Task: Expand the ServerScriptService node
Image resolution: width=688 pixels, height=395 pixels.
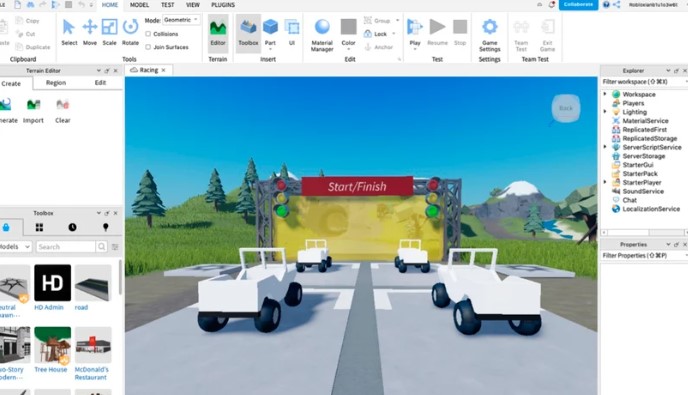Action: 605,147
